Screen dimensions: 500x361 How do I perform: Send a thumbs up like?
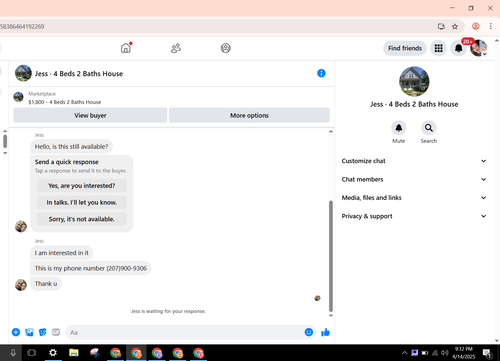click(325, 332)
